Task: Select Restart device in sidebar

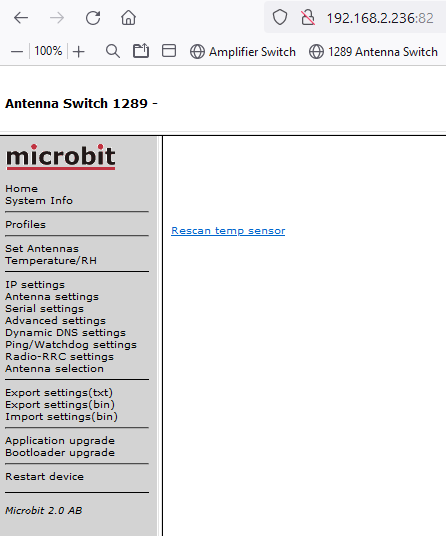Action: click(x=44, y=477)
